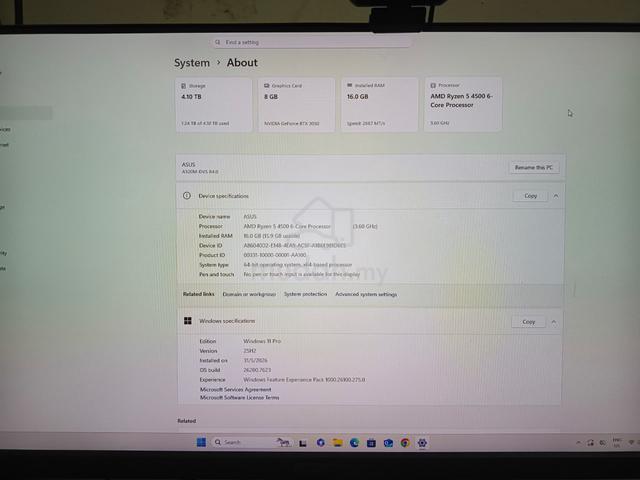The height and width of the screenshot is (480, 640).
Task: Copy the Windows specifications
Action: [529, 322]
